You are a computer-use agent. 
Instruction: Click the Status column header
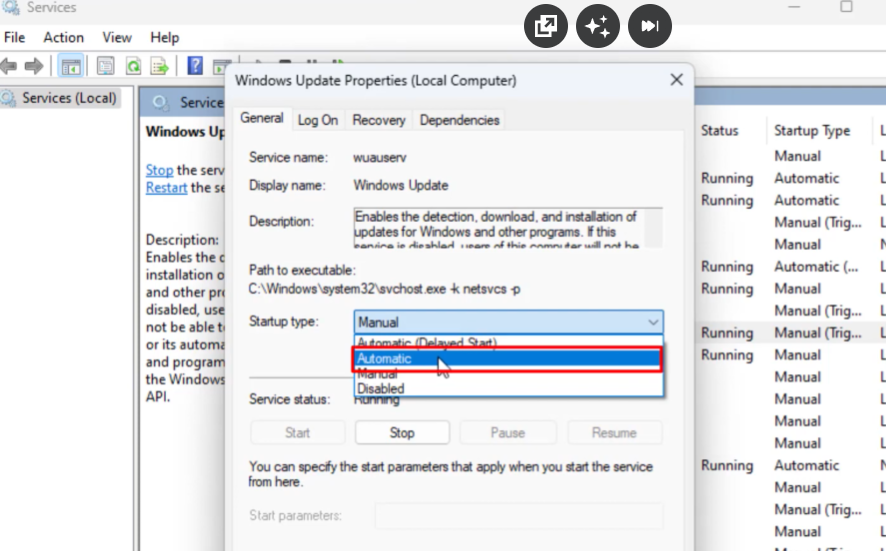point(720,131)
